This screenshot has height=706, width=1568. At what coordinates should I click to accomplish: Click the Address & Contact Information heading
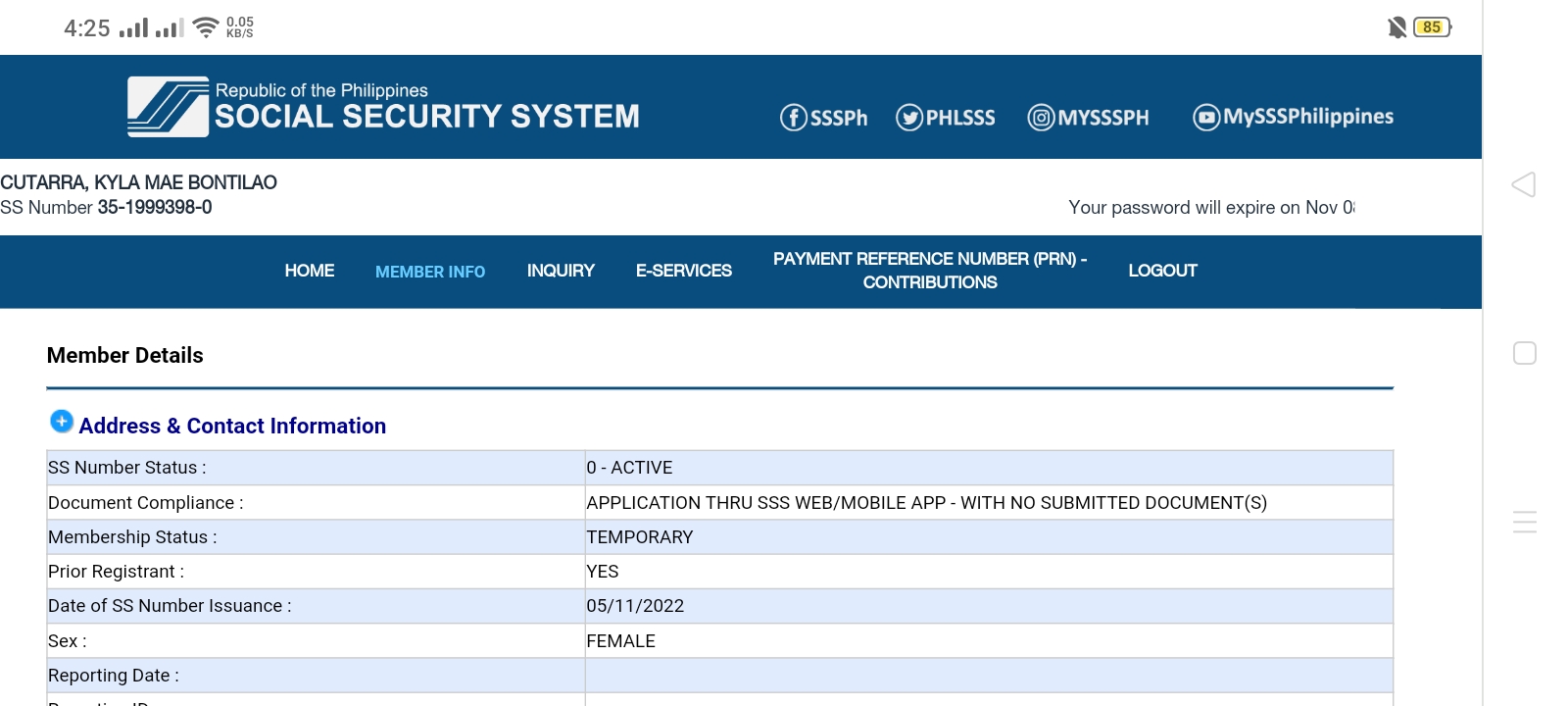[x=232, y=426]
